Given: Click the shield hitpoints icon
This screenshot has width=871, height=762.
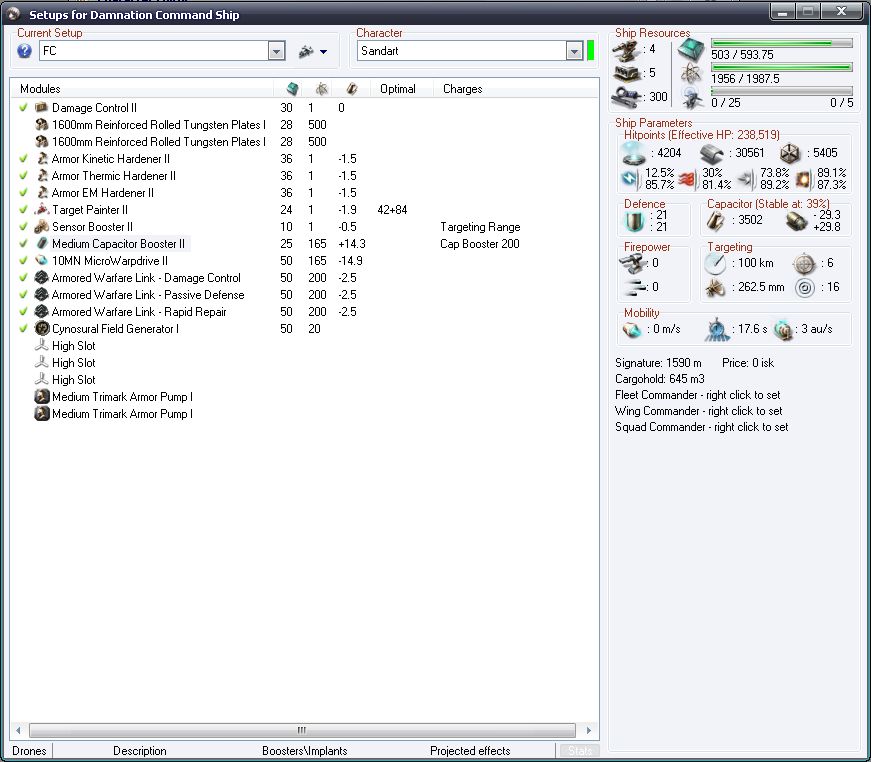Looking at the screenshot, I should pyautogui.click(x=633, y=153).
